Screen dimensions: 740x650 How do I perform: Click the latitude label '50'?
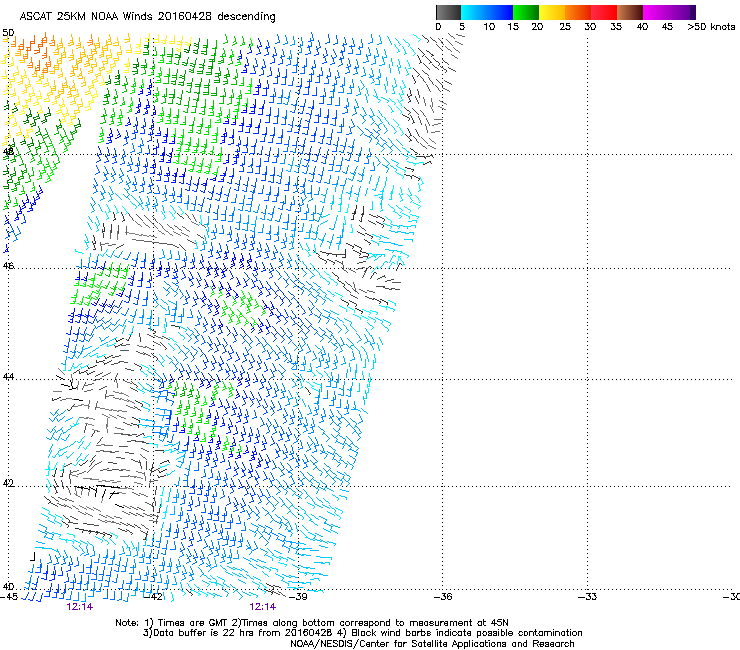[8, 33]
